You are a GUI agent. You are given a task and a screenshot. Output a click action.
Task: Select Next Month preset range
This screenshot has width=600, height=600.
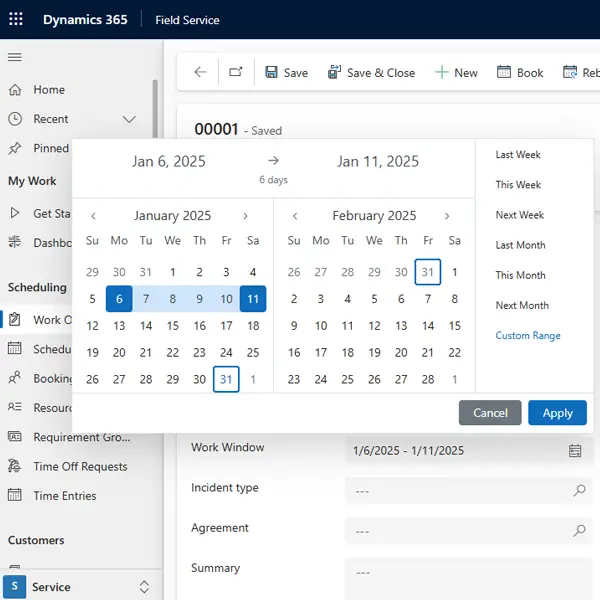click(x=522, y=305)
